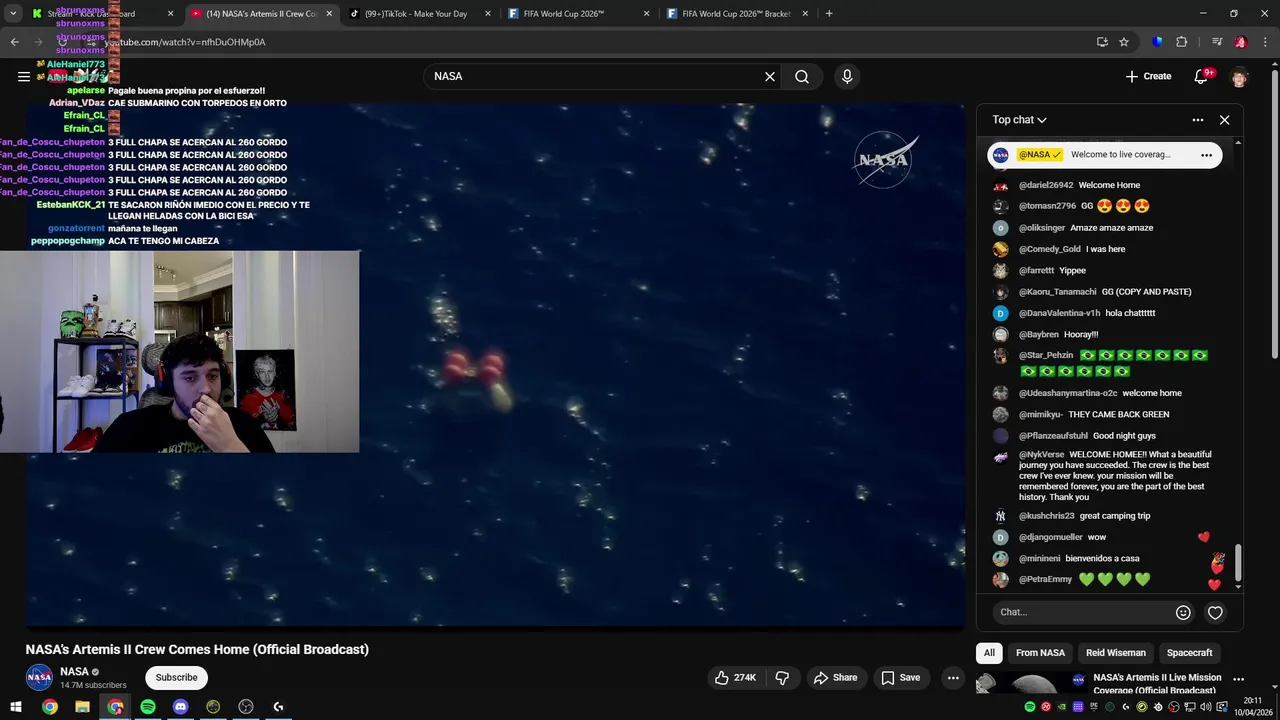
Task: Open more actions menu beside Save
Action: coord(953,677)
